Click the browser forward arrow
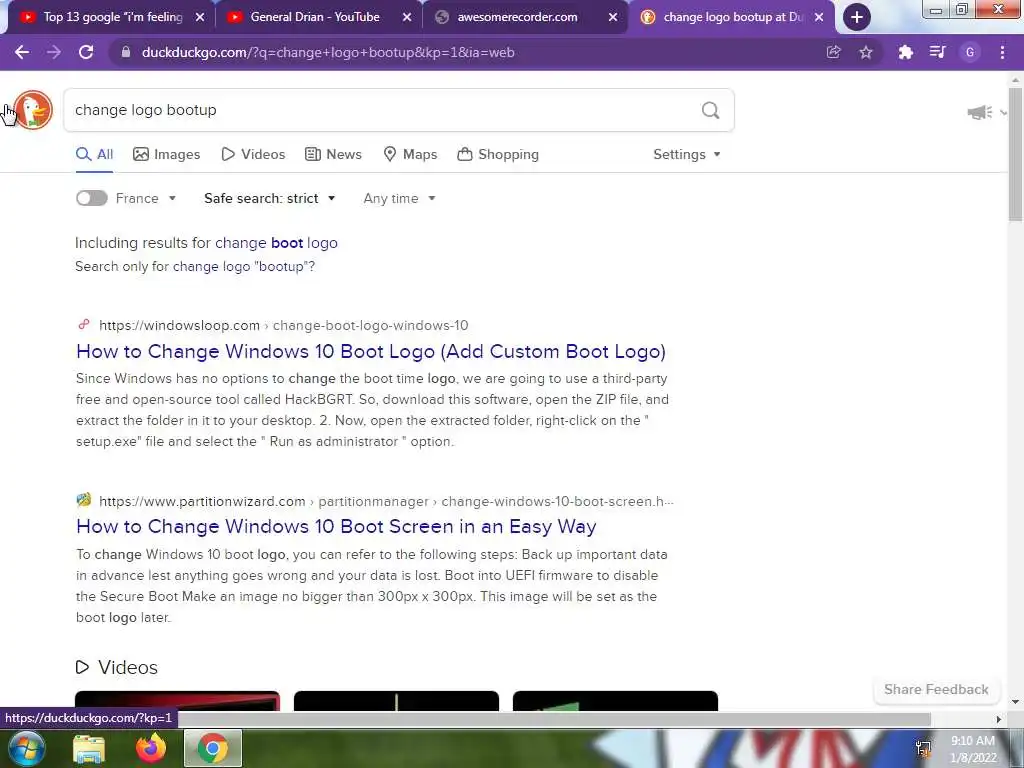Image resolution: width=1024 pixels, height=768 pixels. pos(54,52)
